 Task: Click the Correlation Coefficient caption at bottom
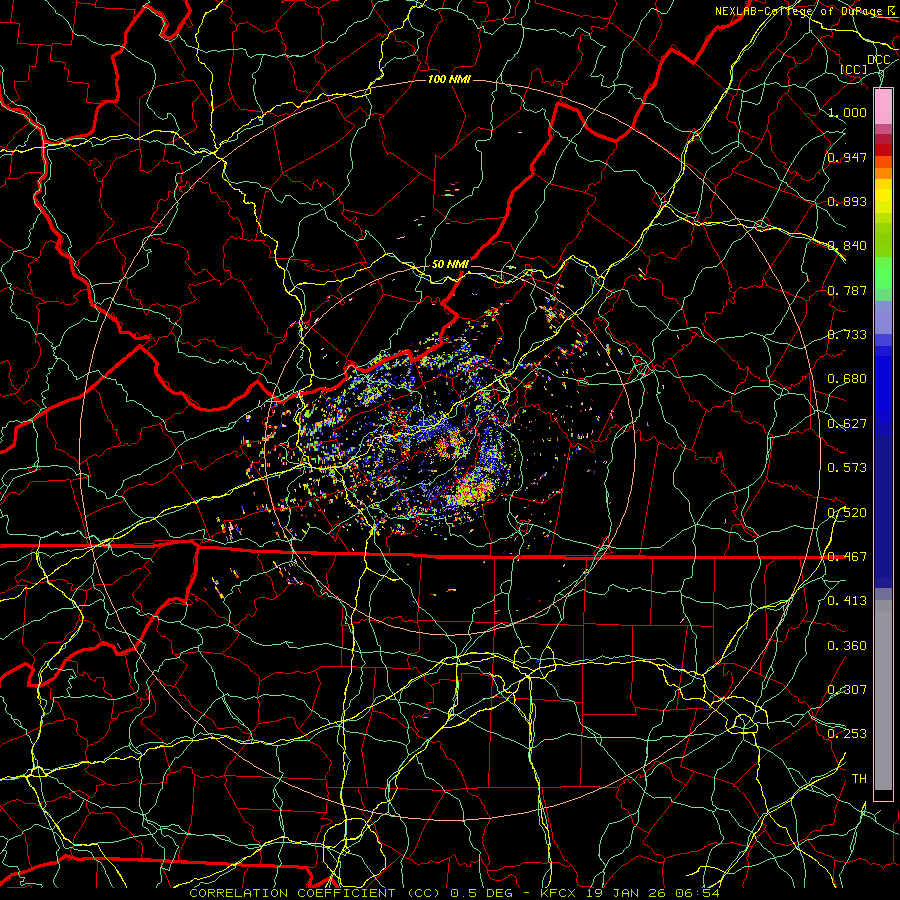(x=455, y=893)
